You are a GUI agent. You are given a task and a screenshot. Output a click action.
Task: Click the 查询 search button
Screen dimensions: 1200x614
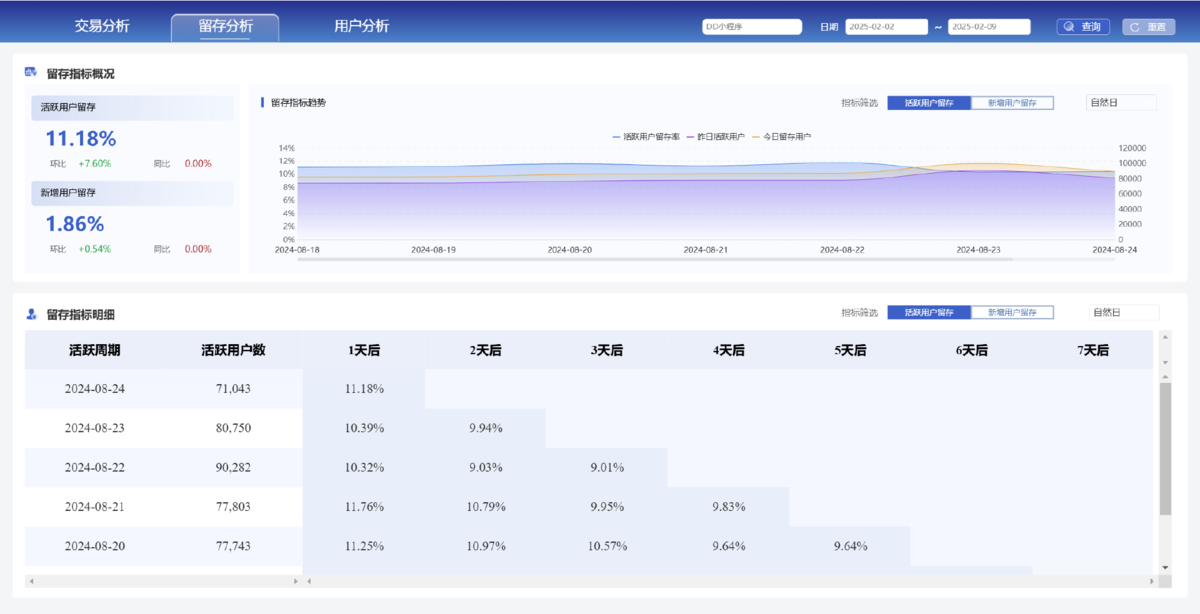point(1084,27)
